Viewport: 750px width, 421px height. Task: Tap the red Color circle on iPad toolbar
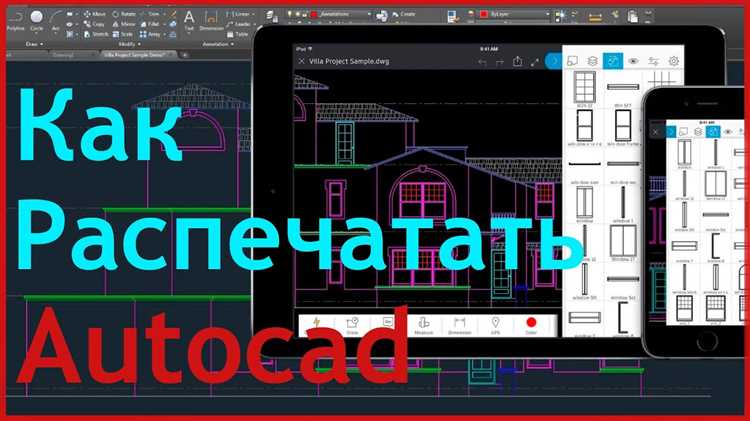[x=531, y=322]
